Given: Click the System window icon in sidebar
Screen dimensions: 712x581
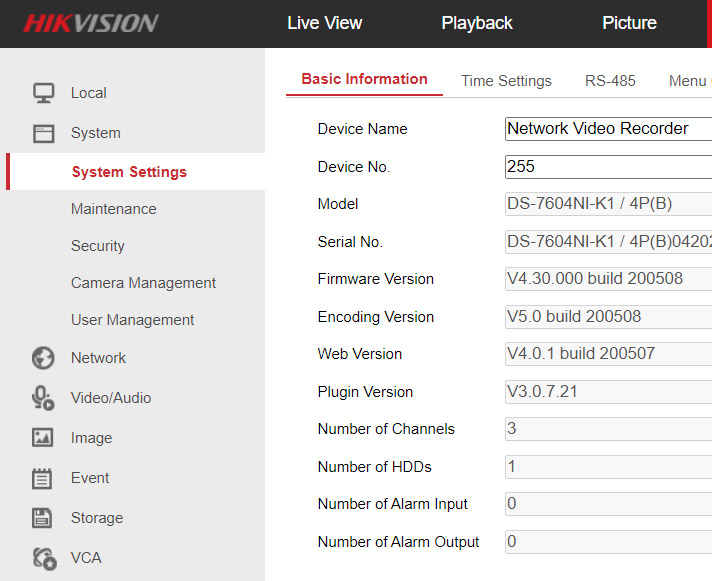Looking at the screenshot, I should 43,133.
